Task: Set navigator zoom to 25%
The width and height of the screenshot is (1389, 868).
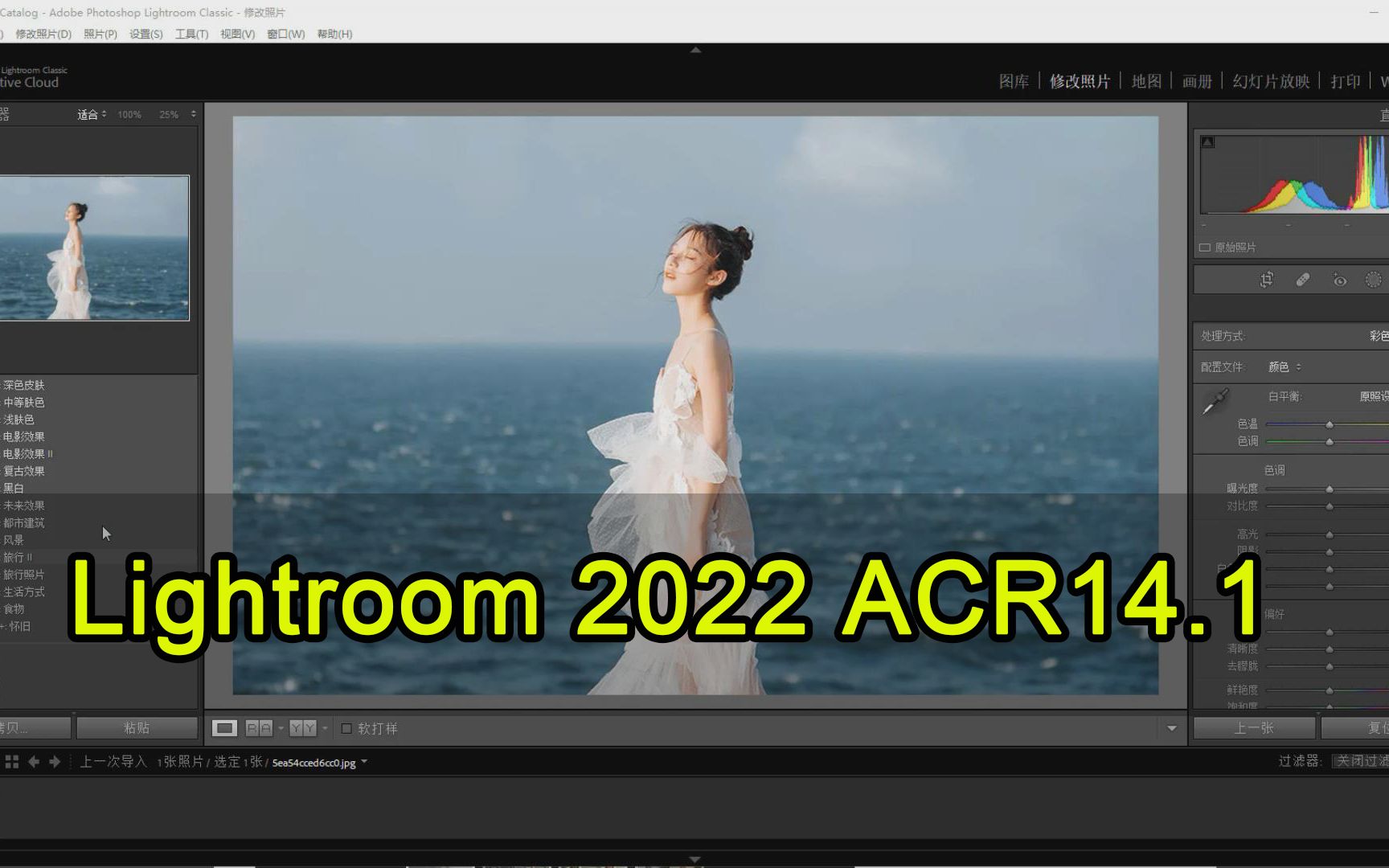Action: coord(169,115)
